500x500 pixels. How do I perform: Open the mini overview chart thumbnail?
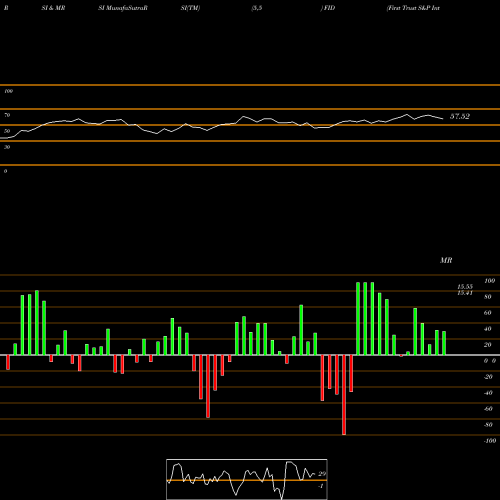tap(247, 479)
